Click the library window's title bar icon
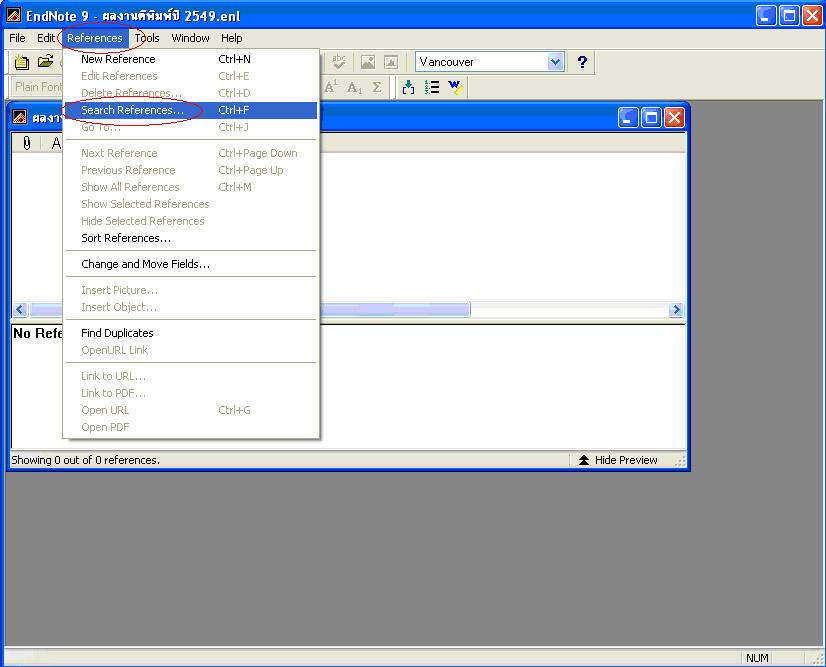The width and height of the screenshot is (826, 667). [x=19, y=117]
